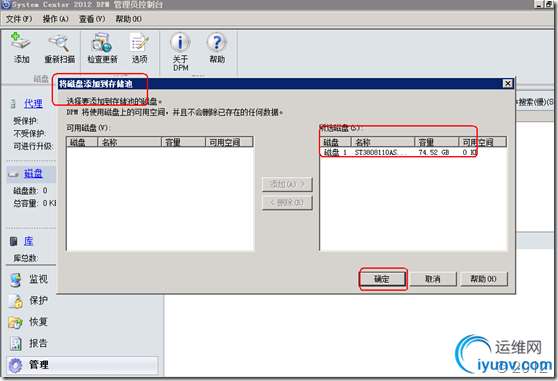Open the 代理 link in sidebar
Viewport: 558px width, 381px height.
click(33, 104)
